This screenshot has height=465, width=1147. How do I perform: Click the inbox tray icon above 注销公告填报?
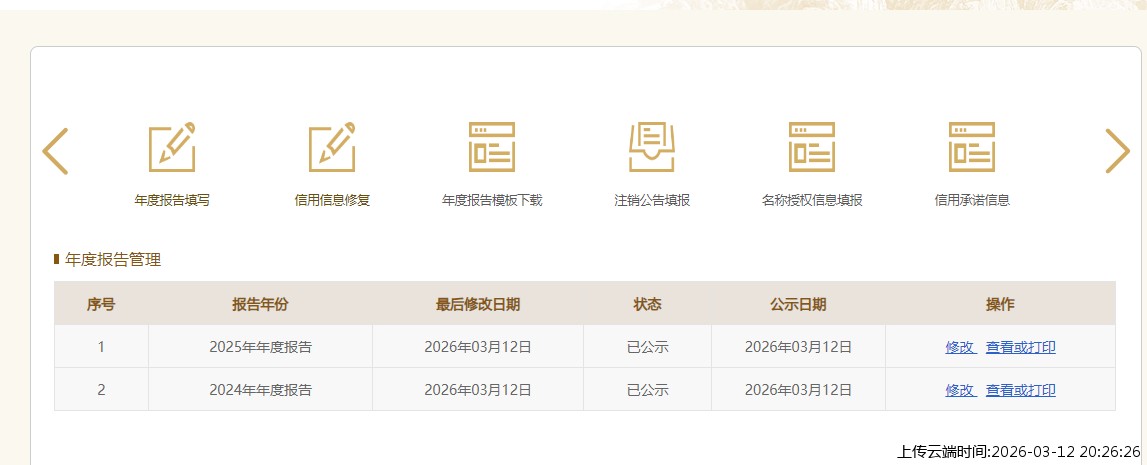coord(652,147)
